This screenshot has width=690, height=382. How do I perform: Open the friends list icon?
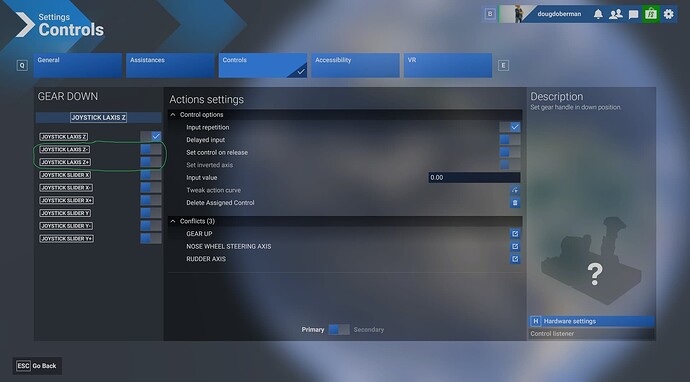pos(616,14)
